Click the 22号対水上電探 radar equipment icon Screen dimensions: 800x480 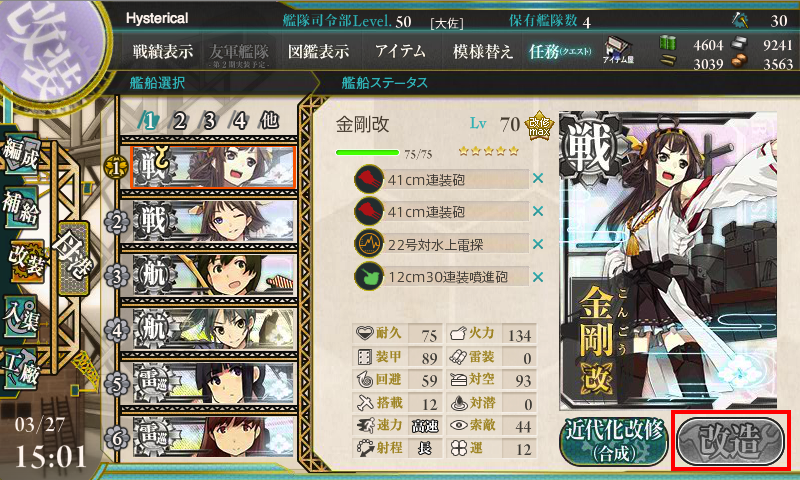point(368,244)
